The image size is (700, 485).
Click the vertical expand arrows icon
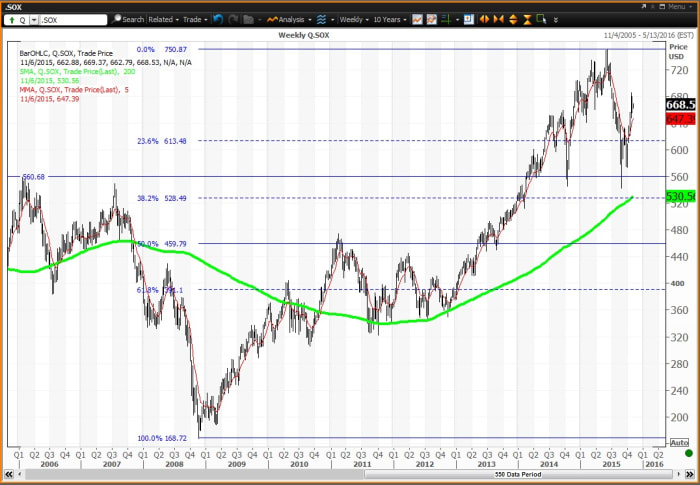click(512, 19)
